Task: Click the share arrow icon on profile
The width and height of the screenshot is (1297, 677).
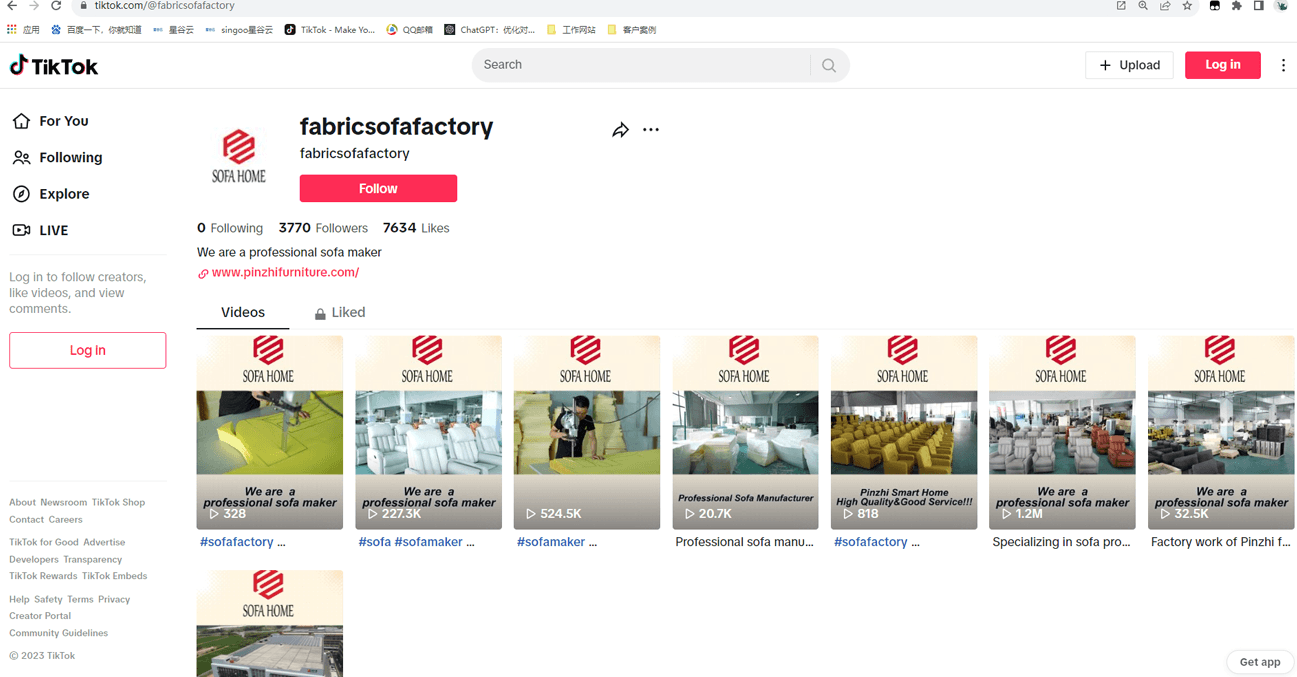Action: pos(620,130)
